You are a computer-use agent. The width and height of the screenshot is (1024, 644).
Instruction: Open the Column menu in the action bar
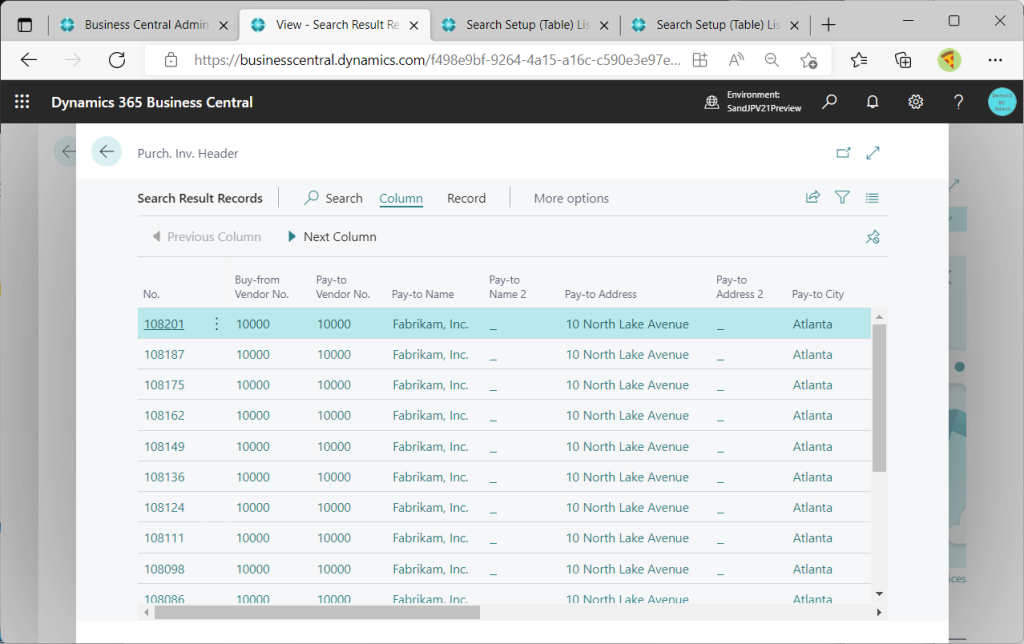pos(401,198)
